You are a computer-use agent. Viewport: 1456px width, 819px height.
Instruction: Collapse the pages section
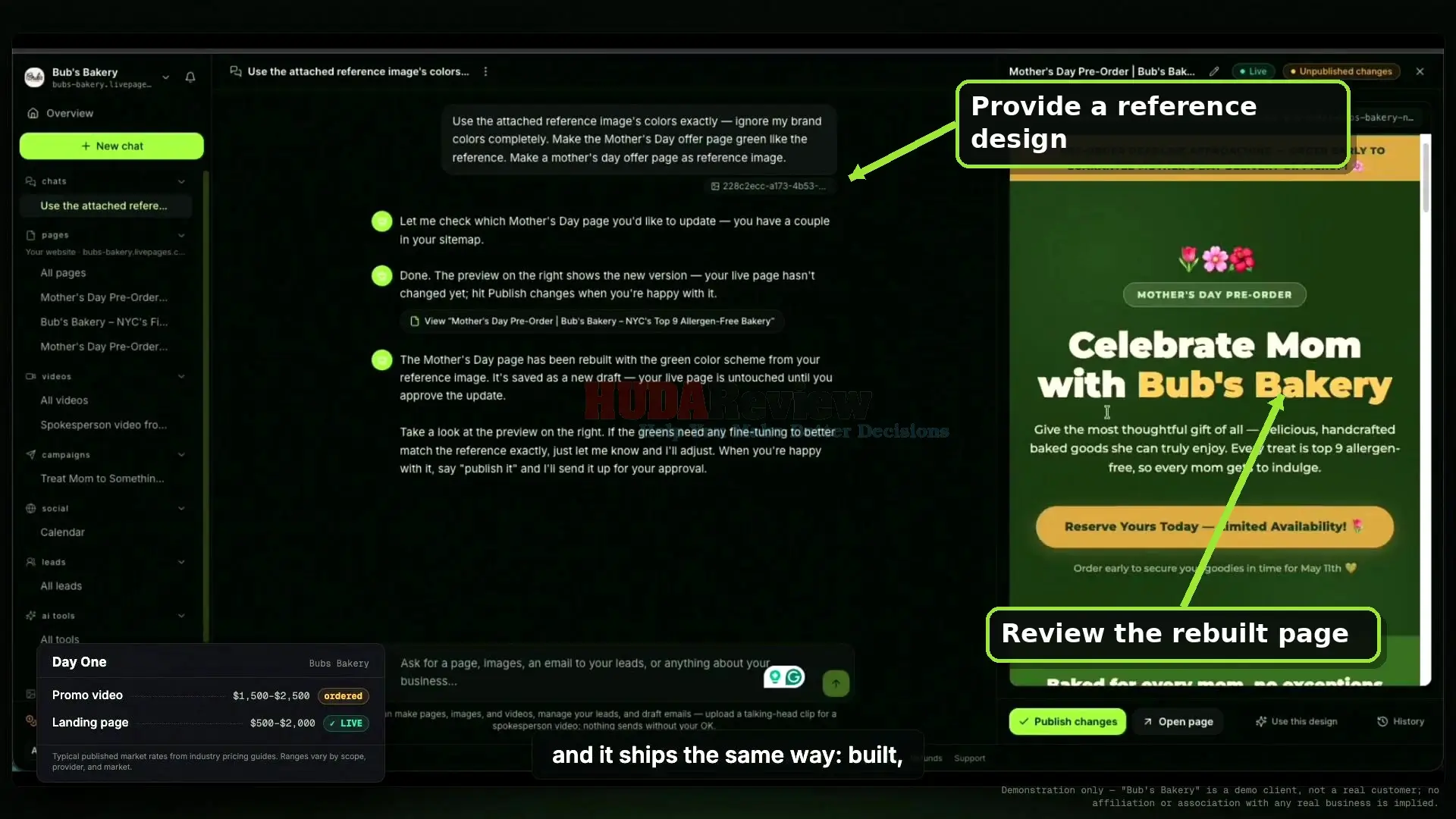coord(181,235)
